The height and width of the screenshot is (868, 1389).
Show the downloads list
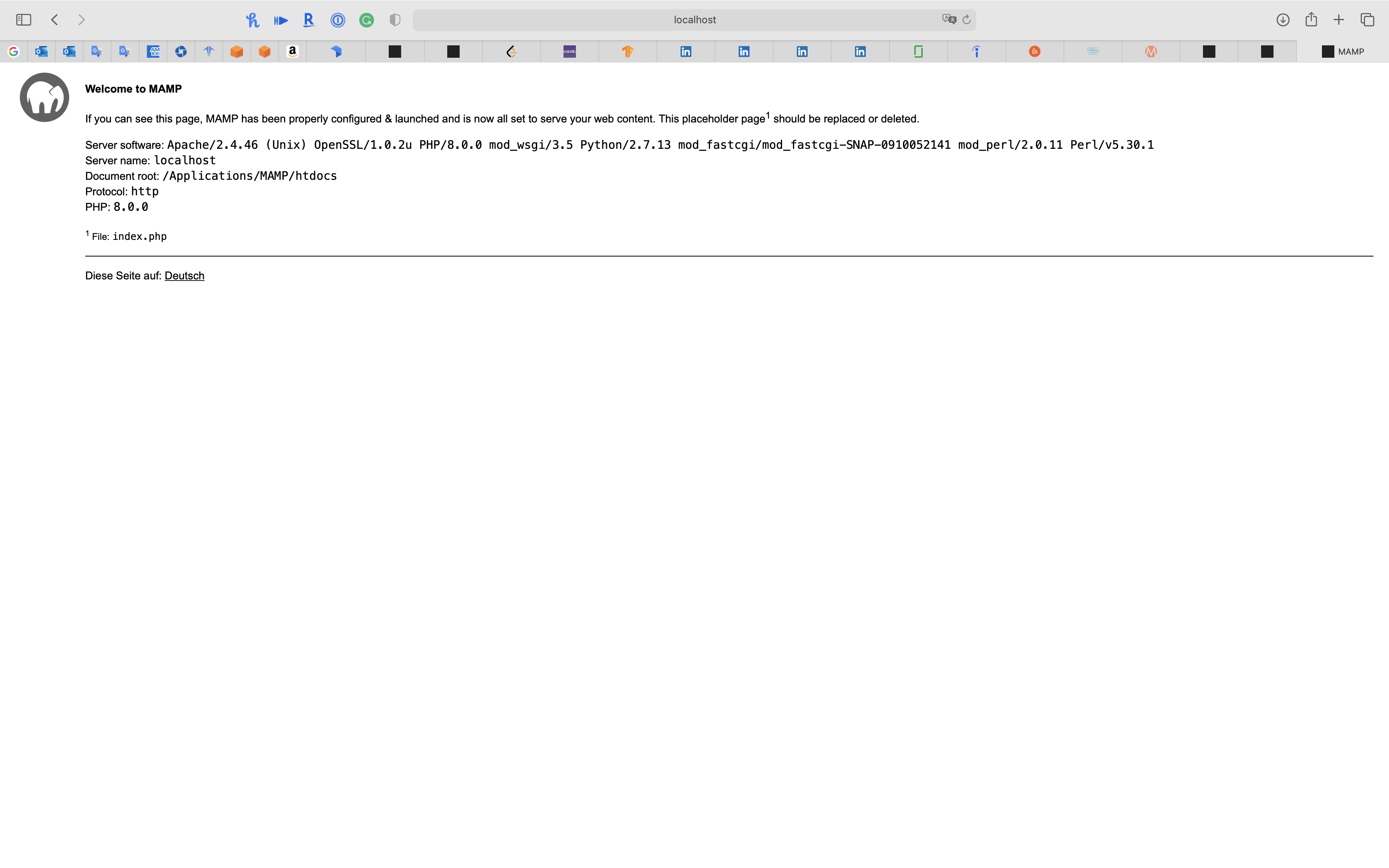click(1283, 20)
